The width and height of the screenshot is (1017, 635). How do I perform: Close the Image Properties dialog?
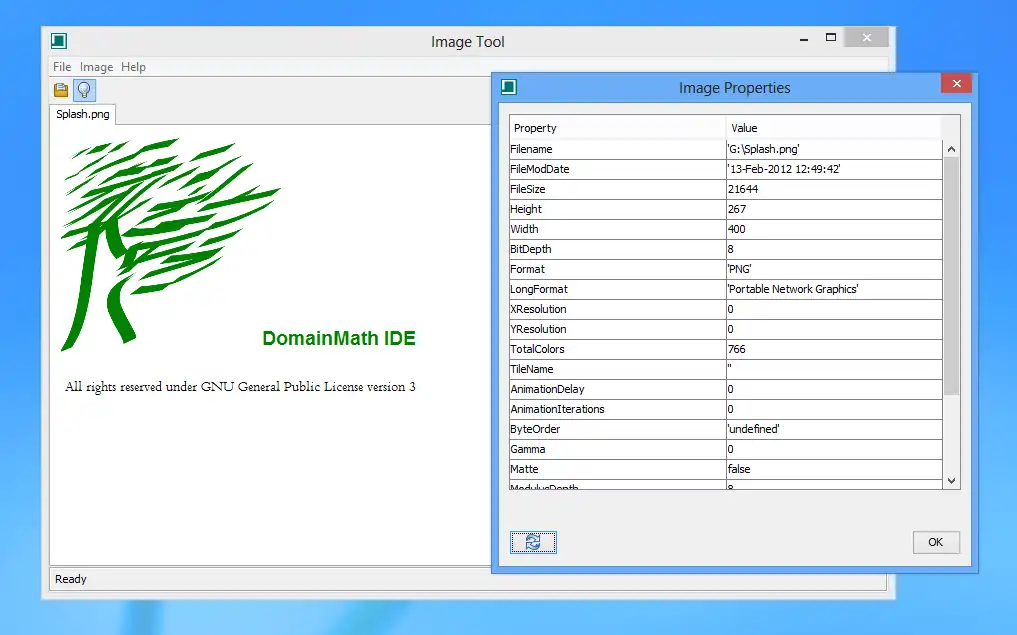[956, 84]
